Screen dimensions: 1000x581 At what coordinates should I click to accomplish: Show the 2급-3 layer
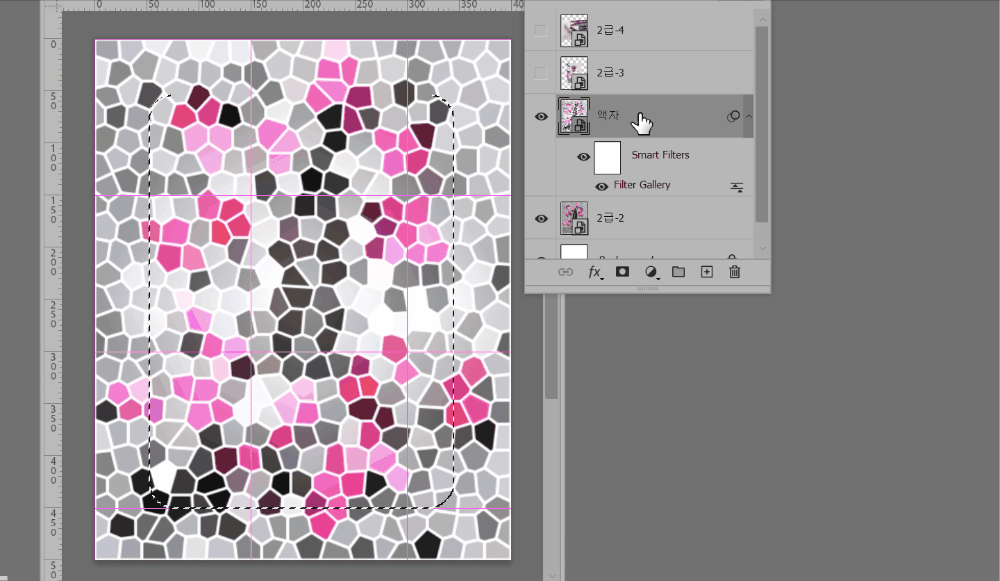coord(540,73)
